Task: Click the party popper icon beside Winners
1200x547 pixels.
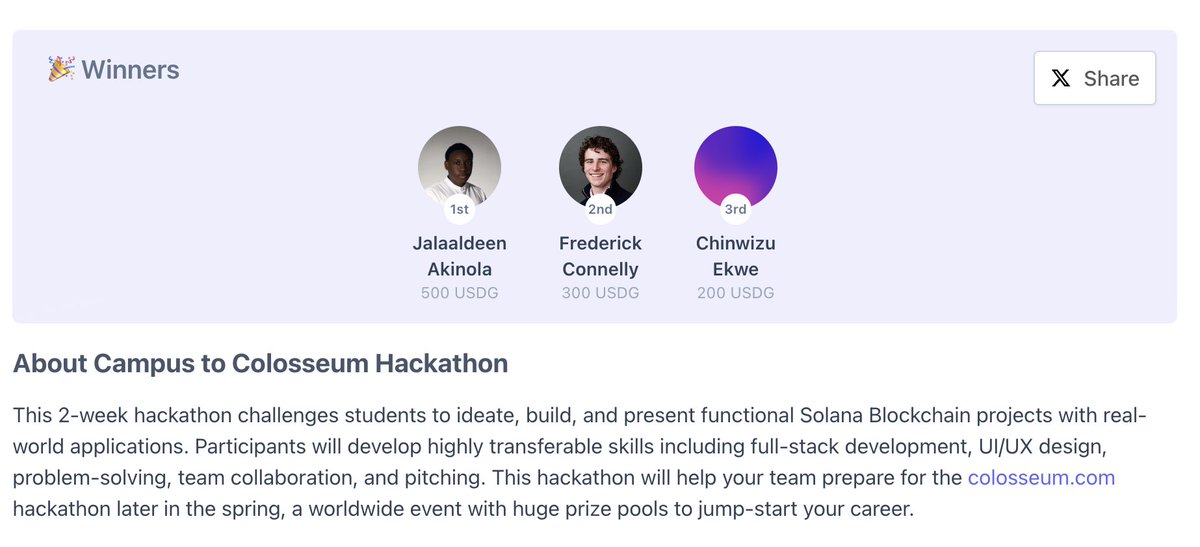Action: coord(61,69)
